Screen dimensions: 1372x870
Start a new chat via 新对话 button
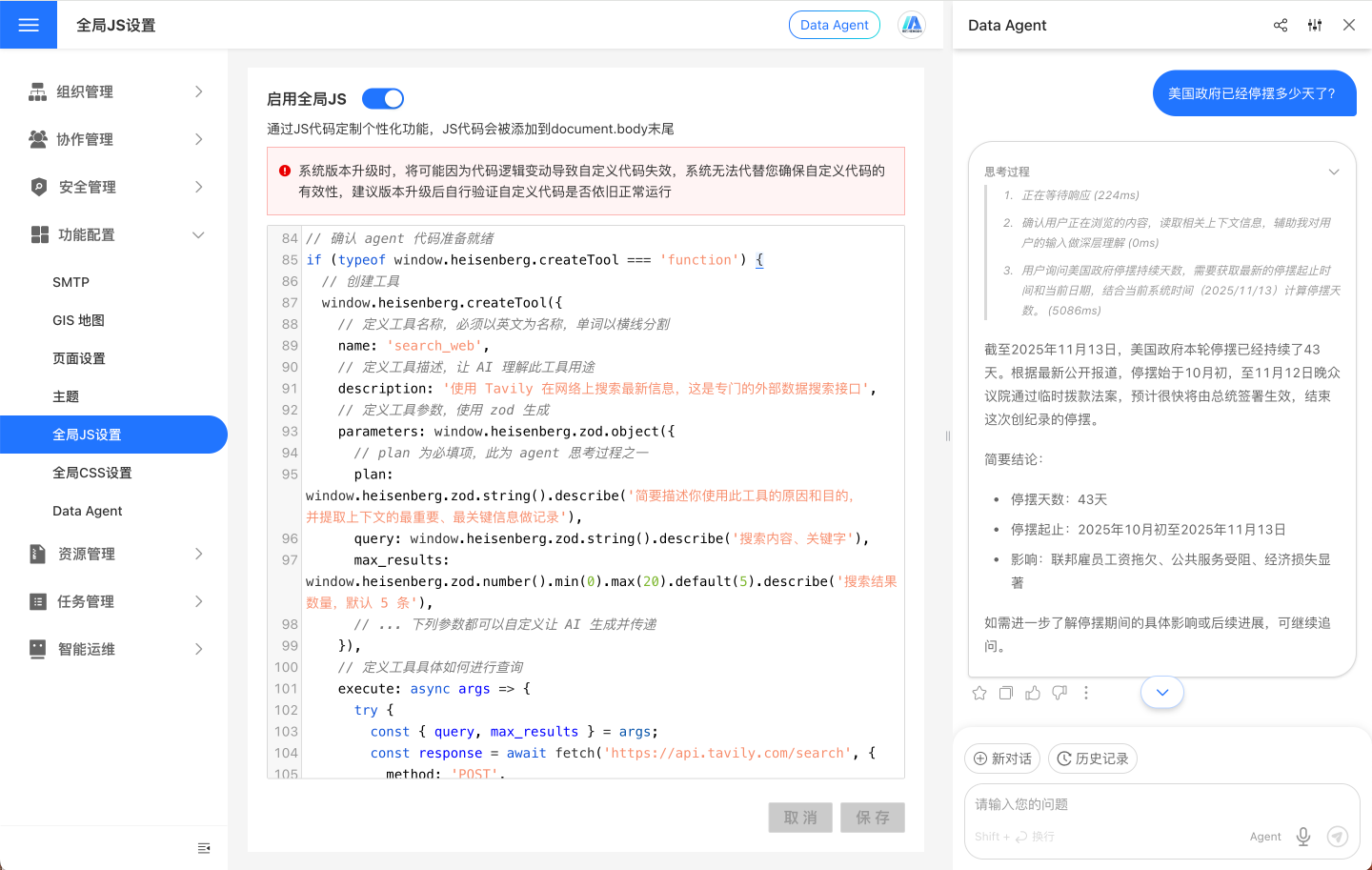pos(1001,759)
